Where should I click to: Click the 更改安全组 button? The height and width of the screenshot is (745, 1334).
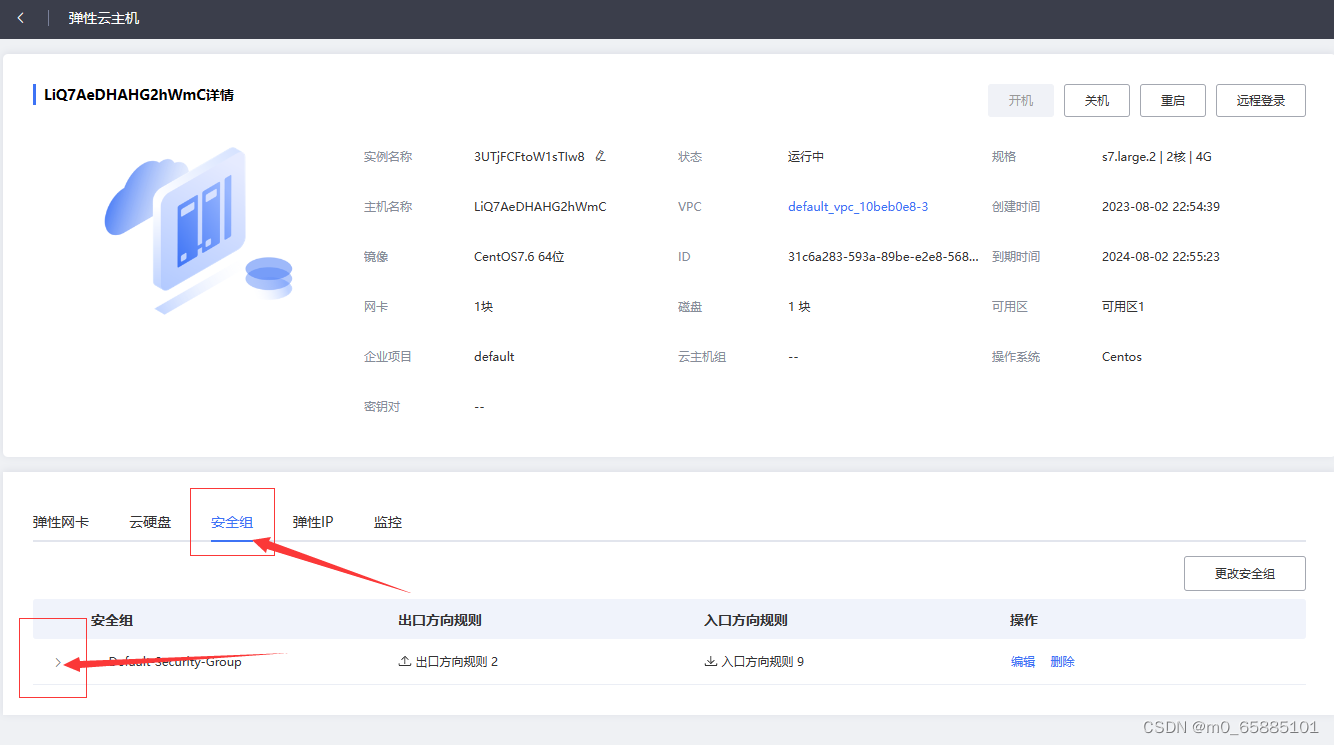click(1245, 574)
